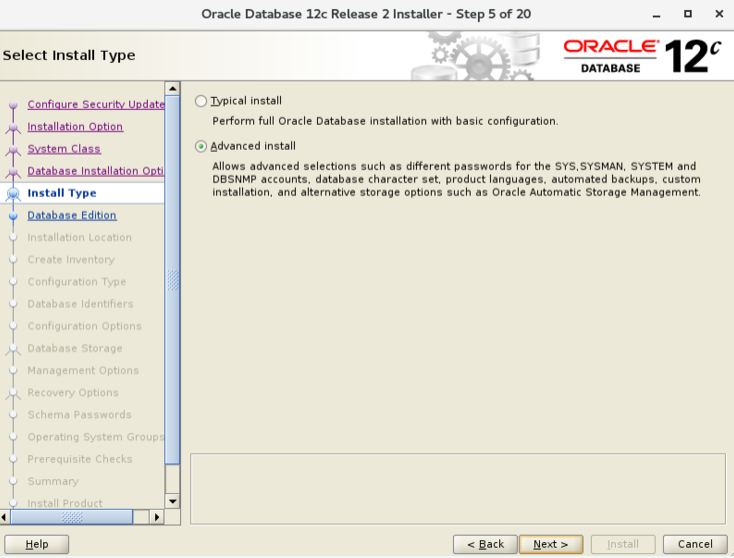
Task: Click the Database Identifiers step text
Action: coord(80,304)
